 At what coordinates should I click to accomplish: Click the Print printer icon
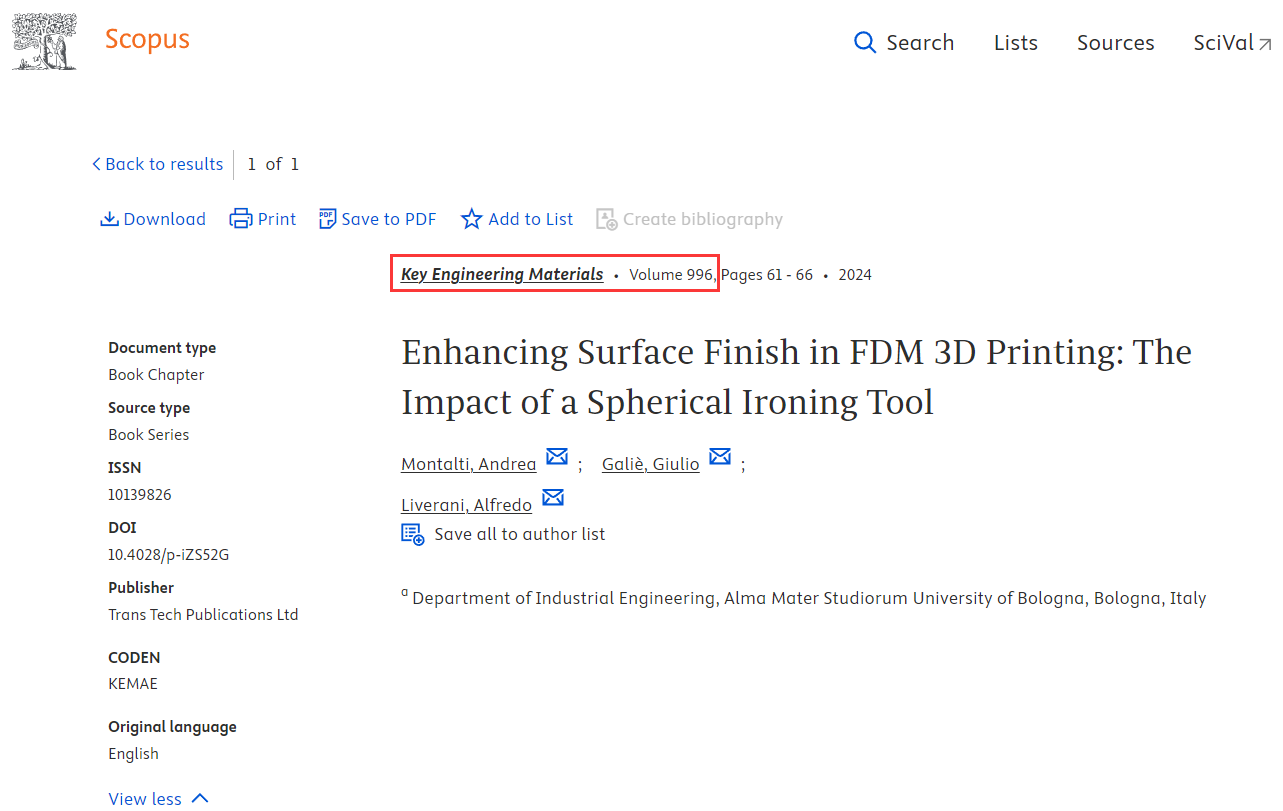point(241,219)
